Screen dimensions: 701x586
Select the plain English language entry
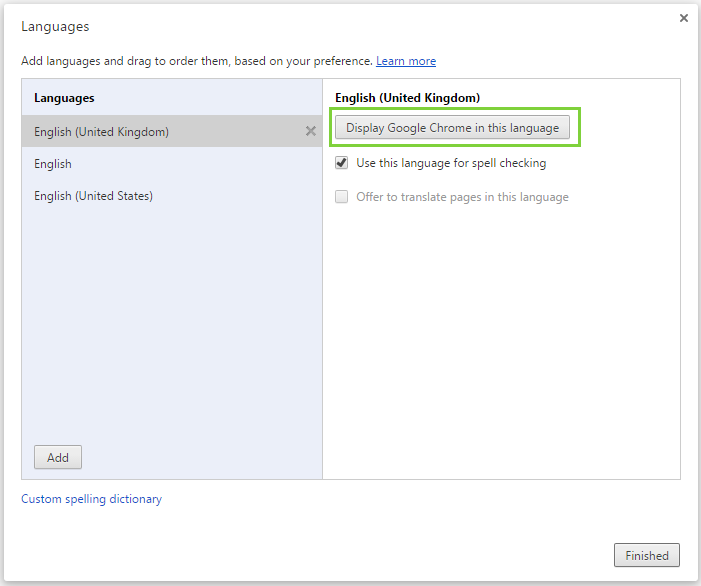pos(53,164)
